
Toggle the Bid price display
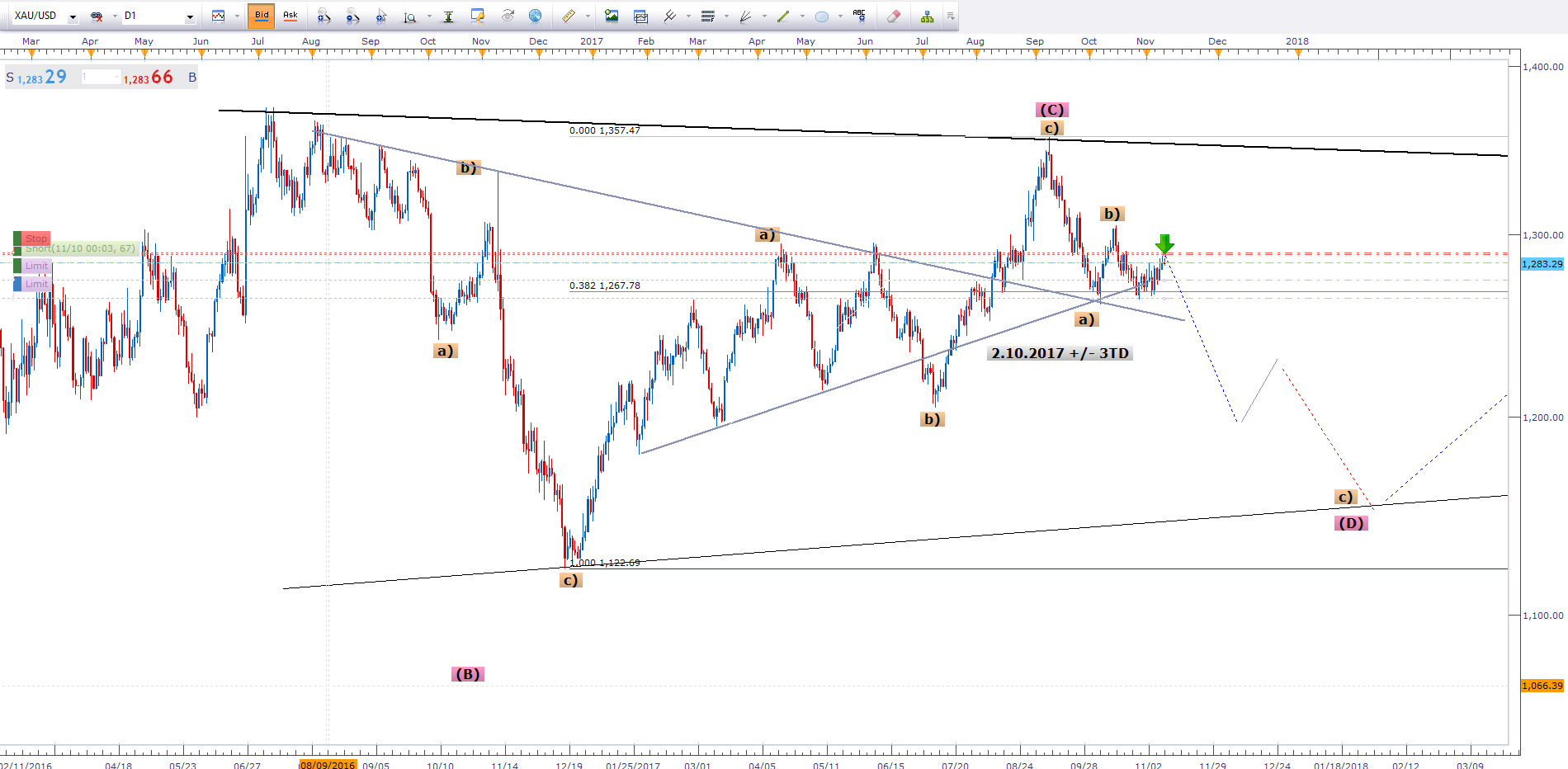tap(262, 16)
